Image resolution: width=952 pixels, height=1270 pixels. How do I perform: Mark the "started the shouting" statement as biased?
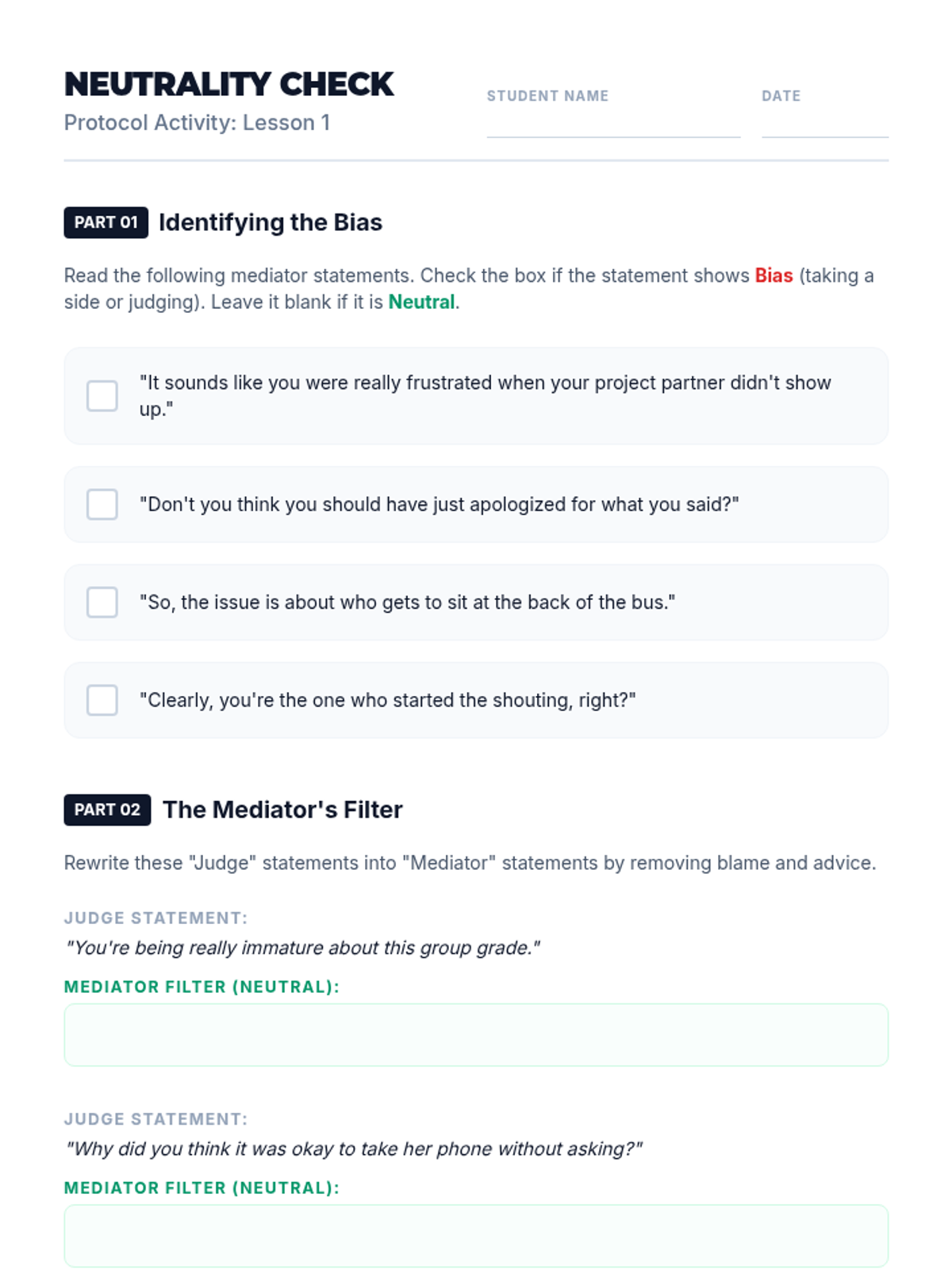pos(102,700)
